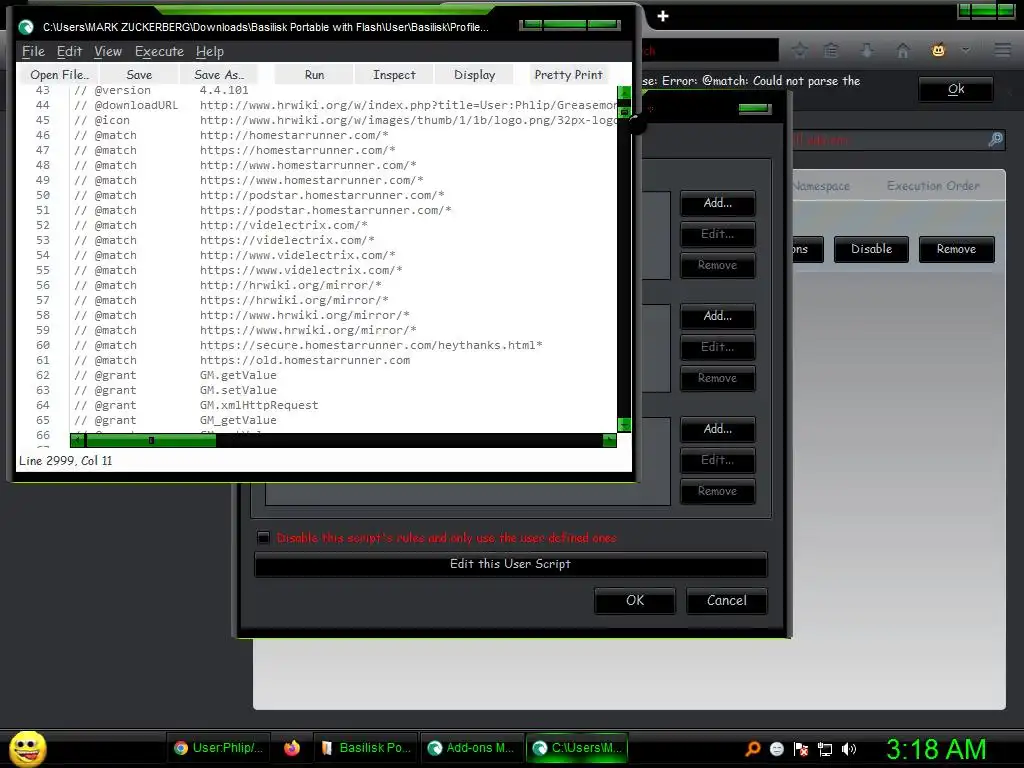Sort by the Namespace column header
This screenshot has width=1024, height=768.
[x=822, y=186]
